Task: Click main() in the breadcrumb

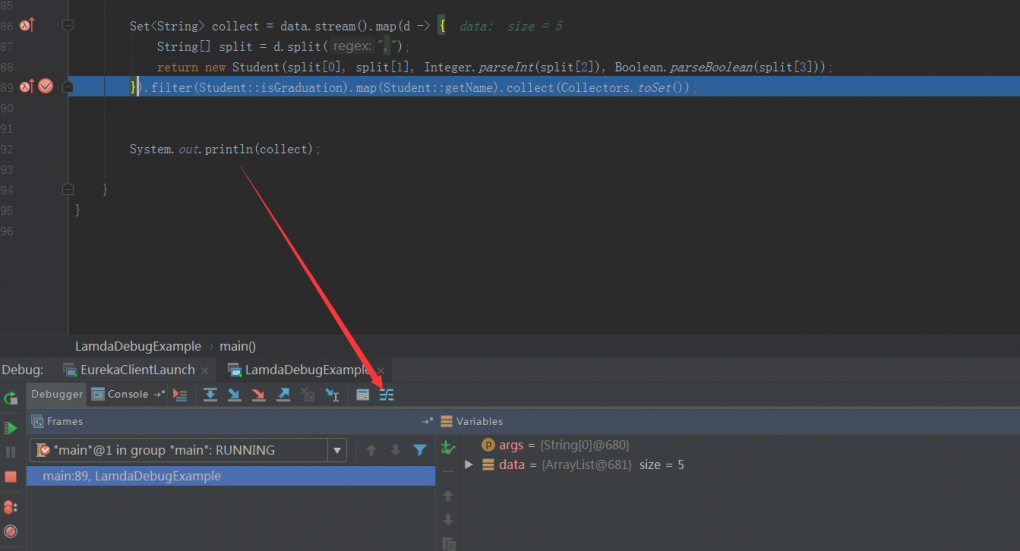Action: click(237, 346)
